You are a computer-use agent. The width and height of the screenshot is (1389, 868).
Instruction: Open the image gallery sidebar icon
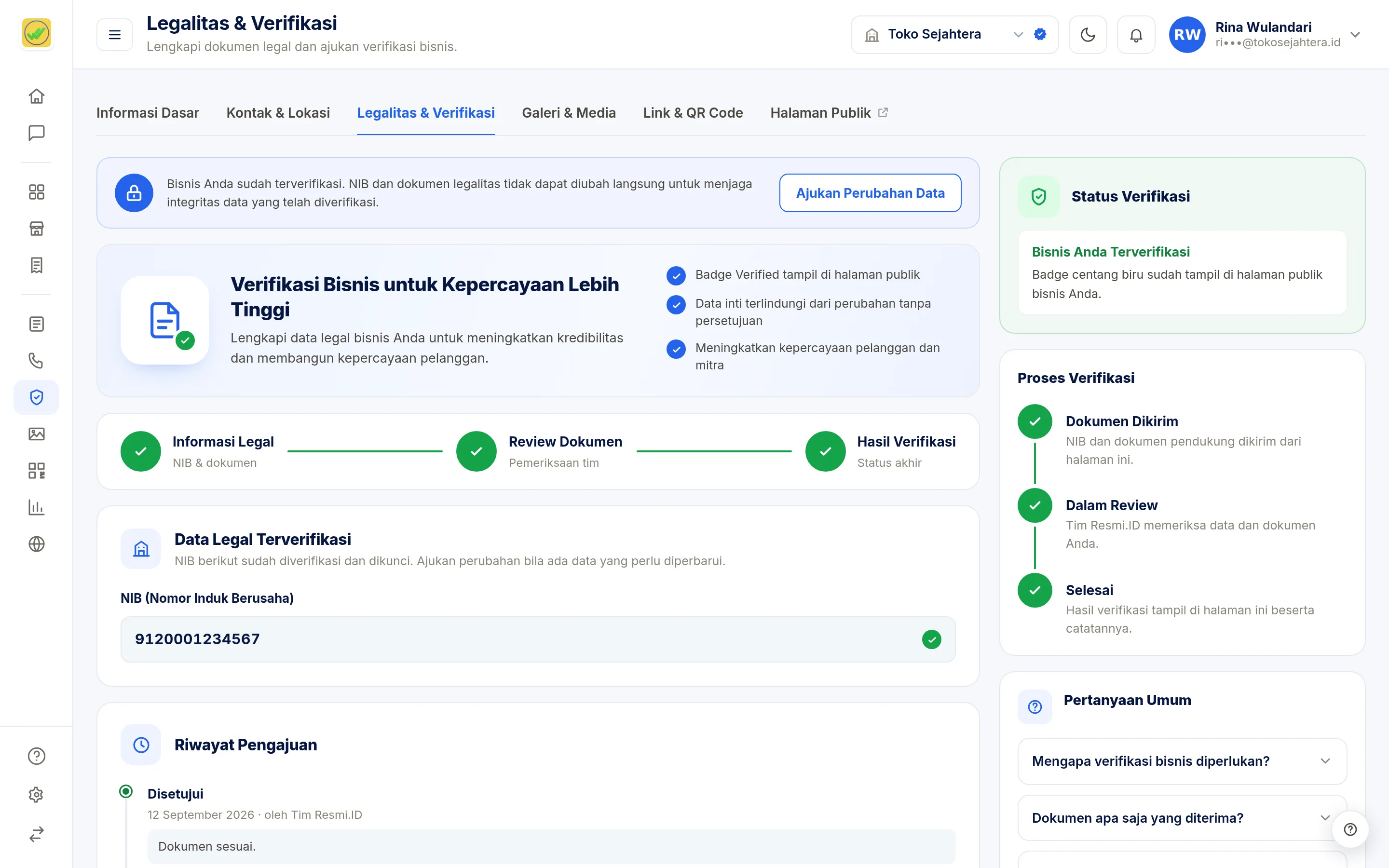tap(36, 434)
